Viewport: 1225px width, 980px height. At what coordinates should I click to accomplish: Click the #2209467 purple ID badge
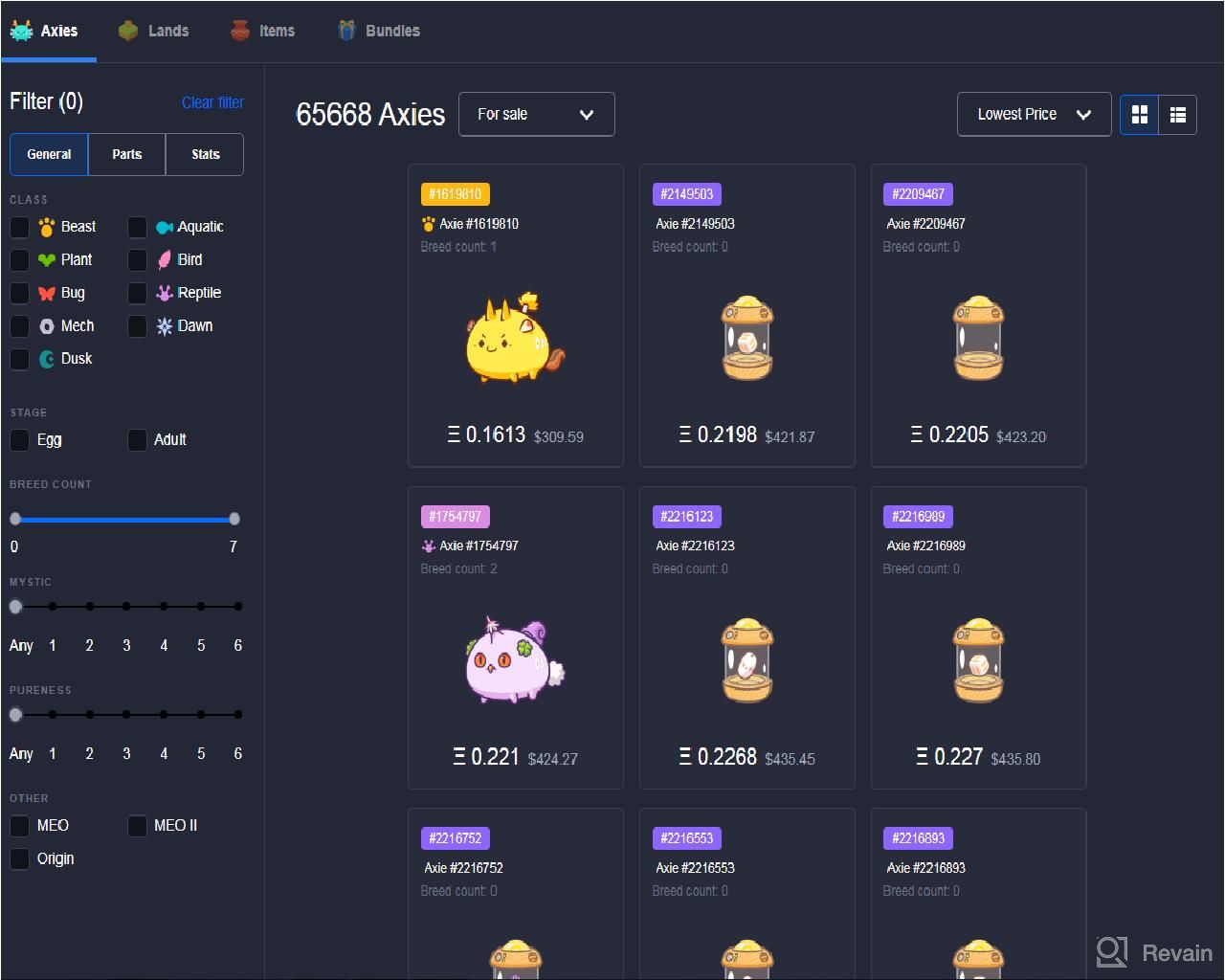[x=919, y=194]
